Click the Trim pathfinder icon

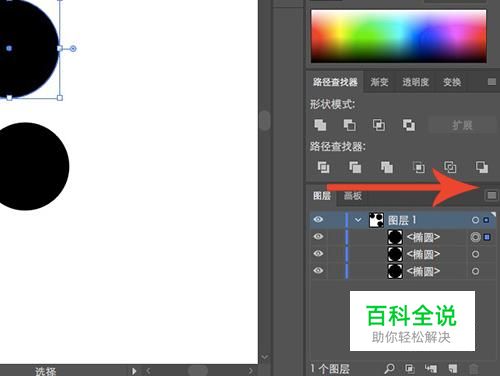[x=355, y=167]
